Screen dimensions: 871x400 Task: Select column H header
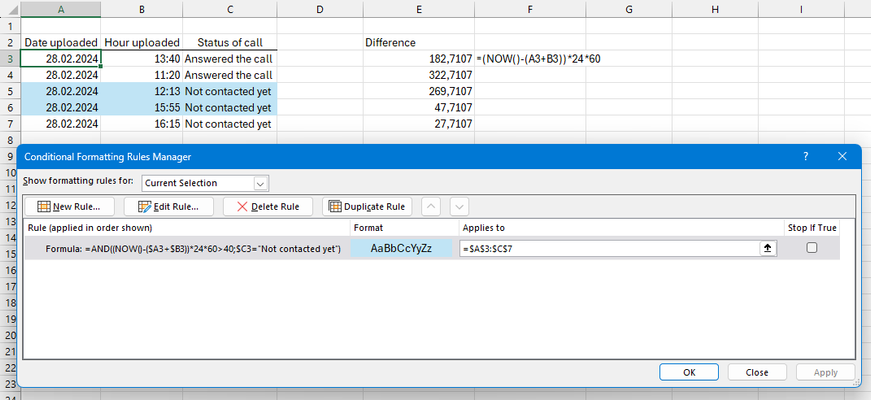pyautogui.click(x=715, y=9)
